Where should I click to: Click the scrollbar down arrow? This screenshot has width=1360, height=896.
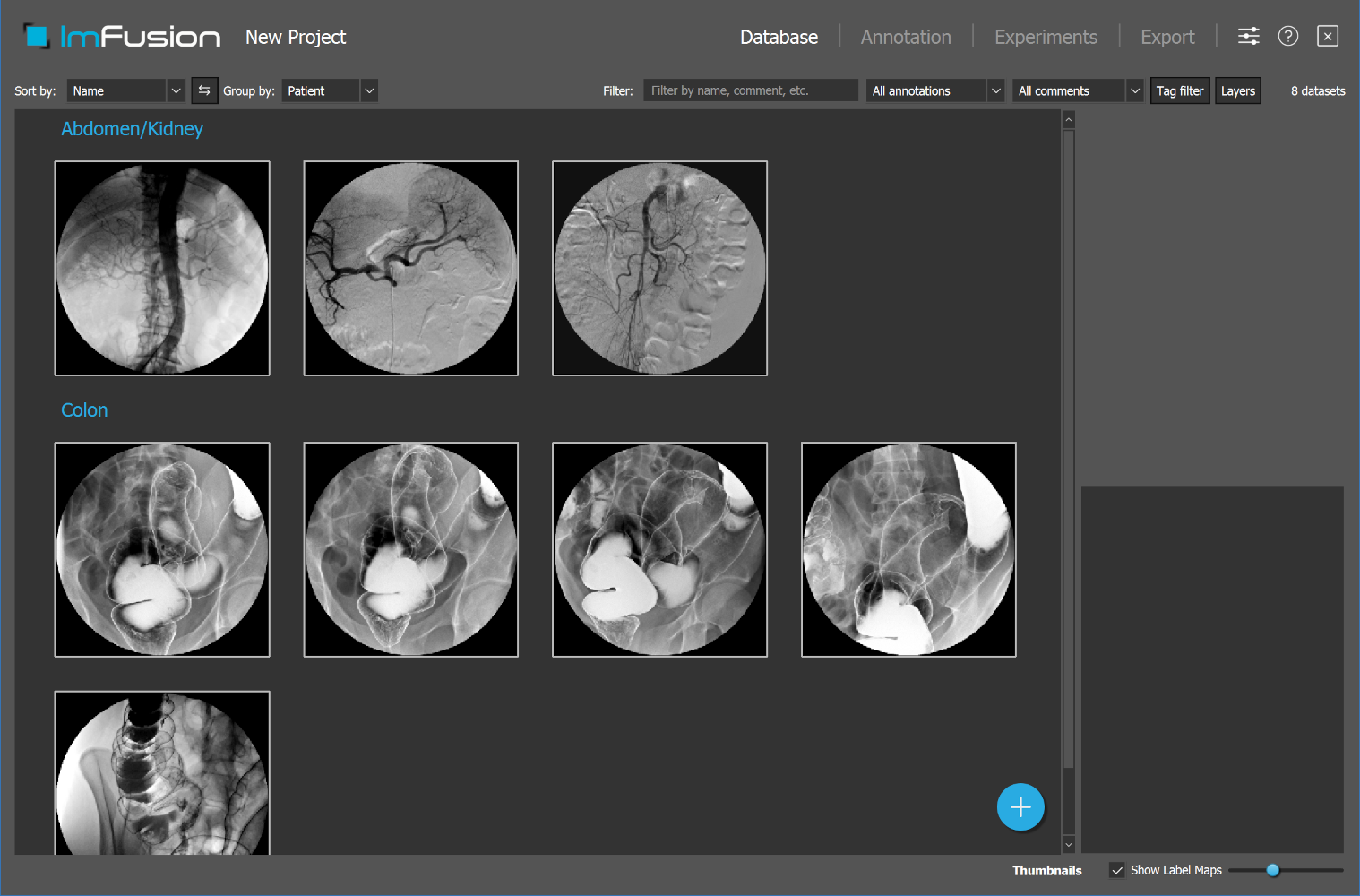(1068, 845)
